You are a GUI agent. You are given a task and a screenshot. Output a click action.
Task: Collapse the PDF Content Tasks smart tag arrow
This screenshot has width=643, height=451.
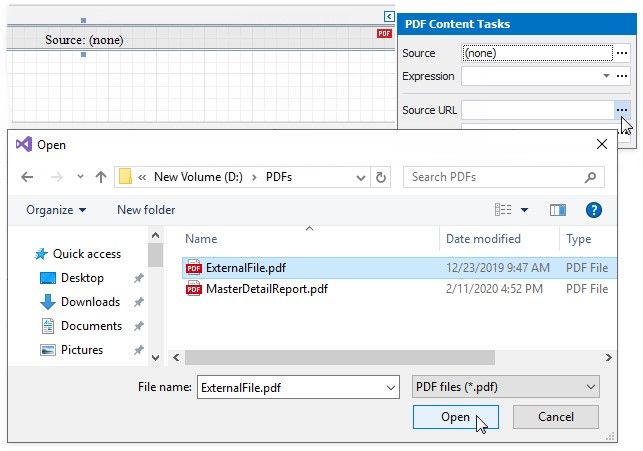(x=388, y=16)
